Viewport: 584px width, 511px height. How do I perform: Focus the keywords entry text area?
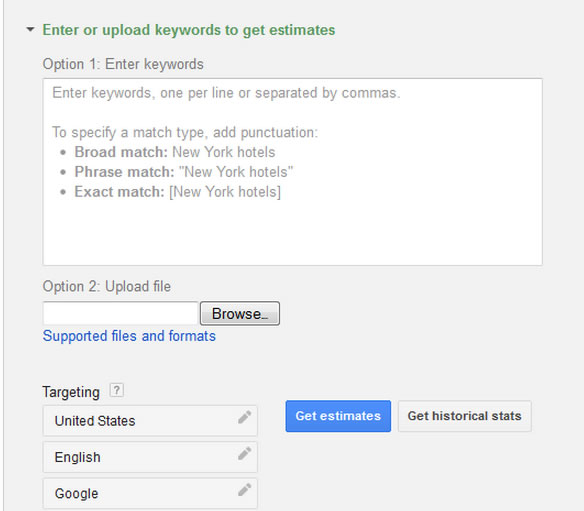pyautogui.click(x=292, y=172)
